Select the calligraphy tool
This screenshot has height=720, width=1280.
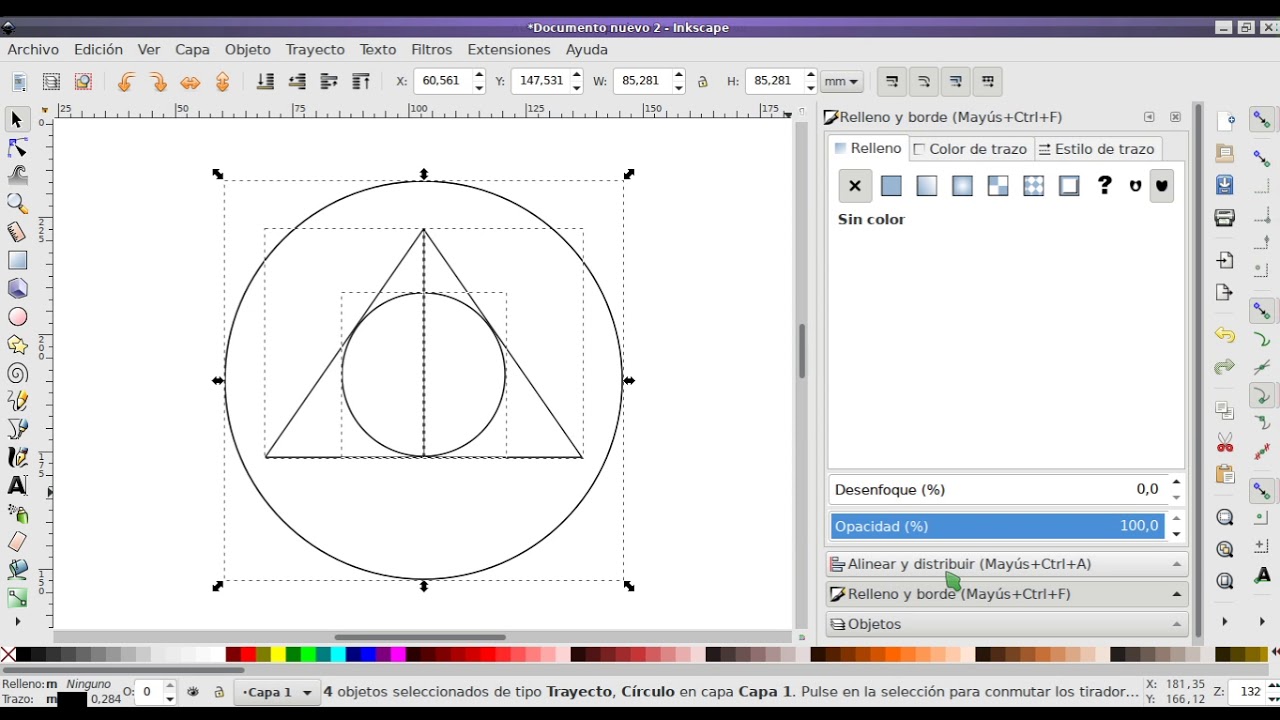point(17,457)
